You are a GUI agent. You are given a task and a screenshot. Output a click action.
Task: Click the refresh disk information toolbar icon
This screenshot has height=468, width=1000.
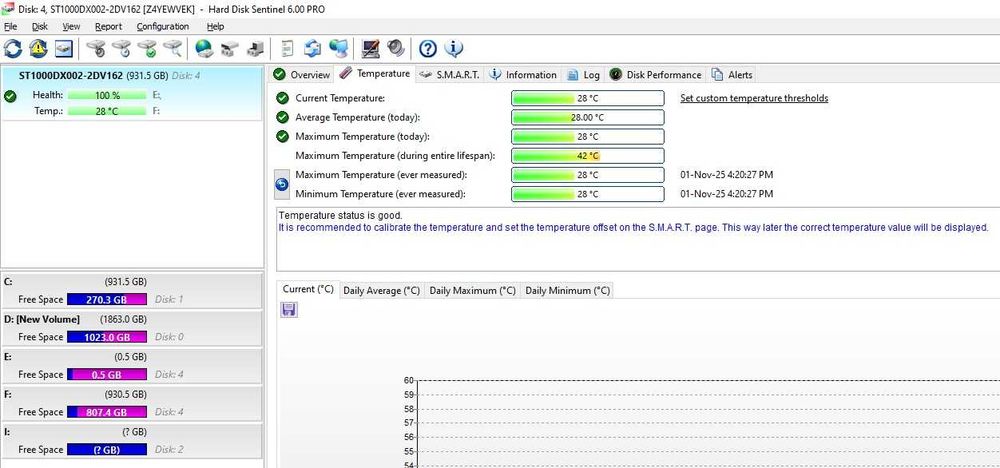point(13,48)
